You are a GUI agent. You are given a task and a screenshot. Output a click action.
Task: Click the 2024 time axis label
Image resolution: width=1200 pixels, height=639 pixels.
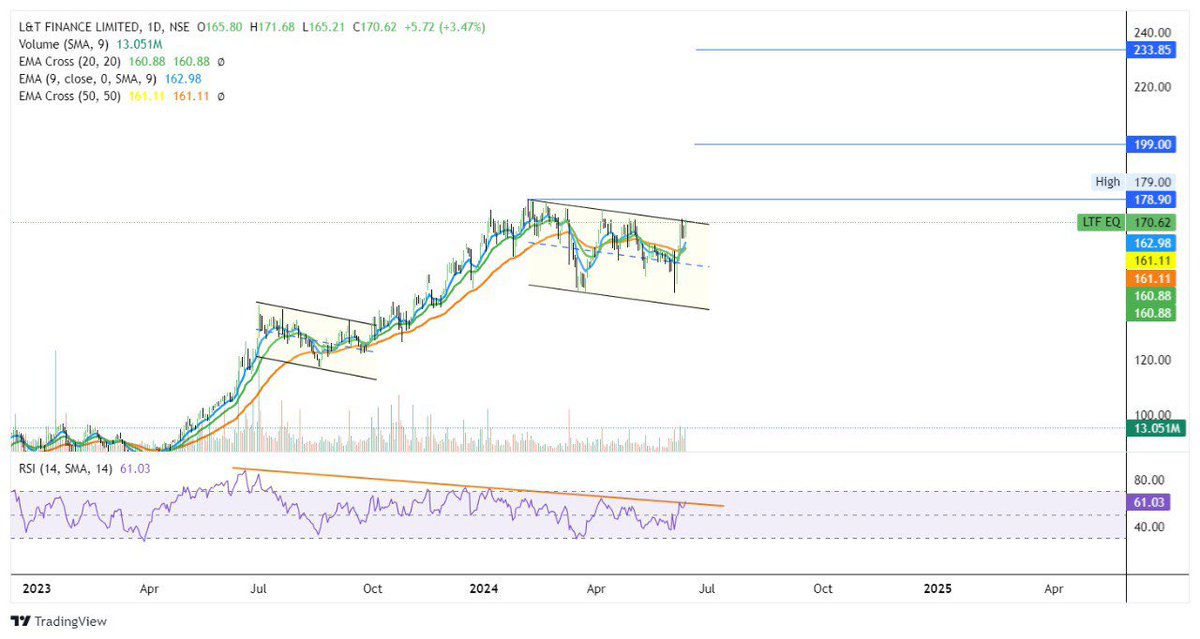pyautogui.click(x=482, y=589)
